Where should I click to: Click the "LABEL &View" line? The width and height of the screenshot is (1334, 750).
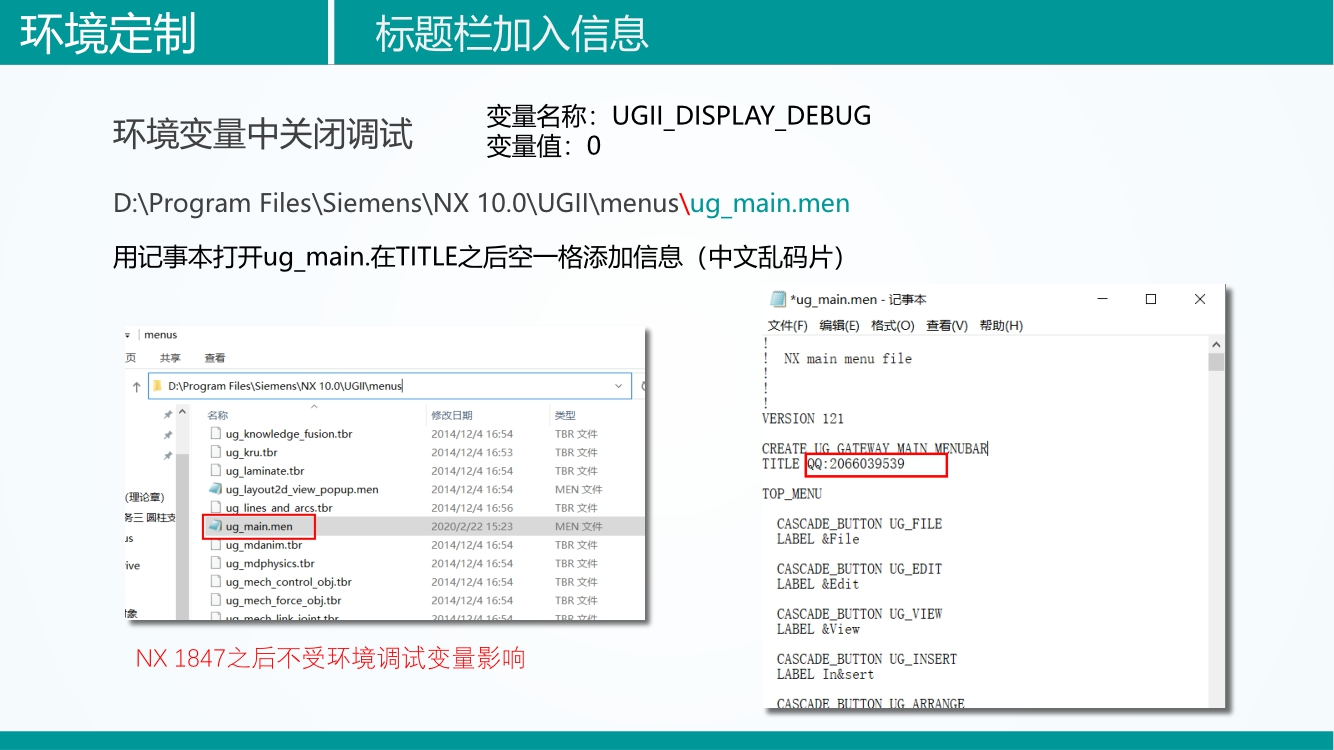click(x=818, y=629)
